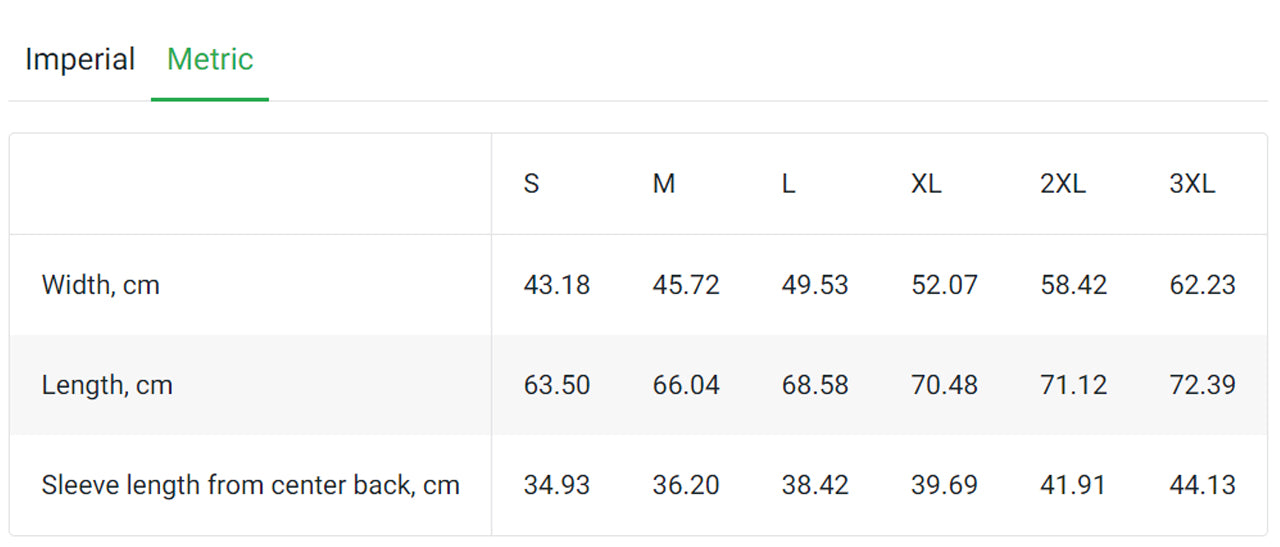This screenshot has width=1280, height=547.
Task: Click width value 43.18 for S
Action: point(557,285)
